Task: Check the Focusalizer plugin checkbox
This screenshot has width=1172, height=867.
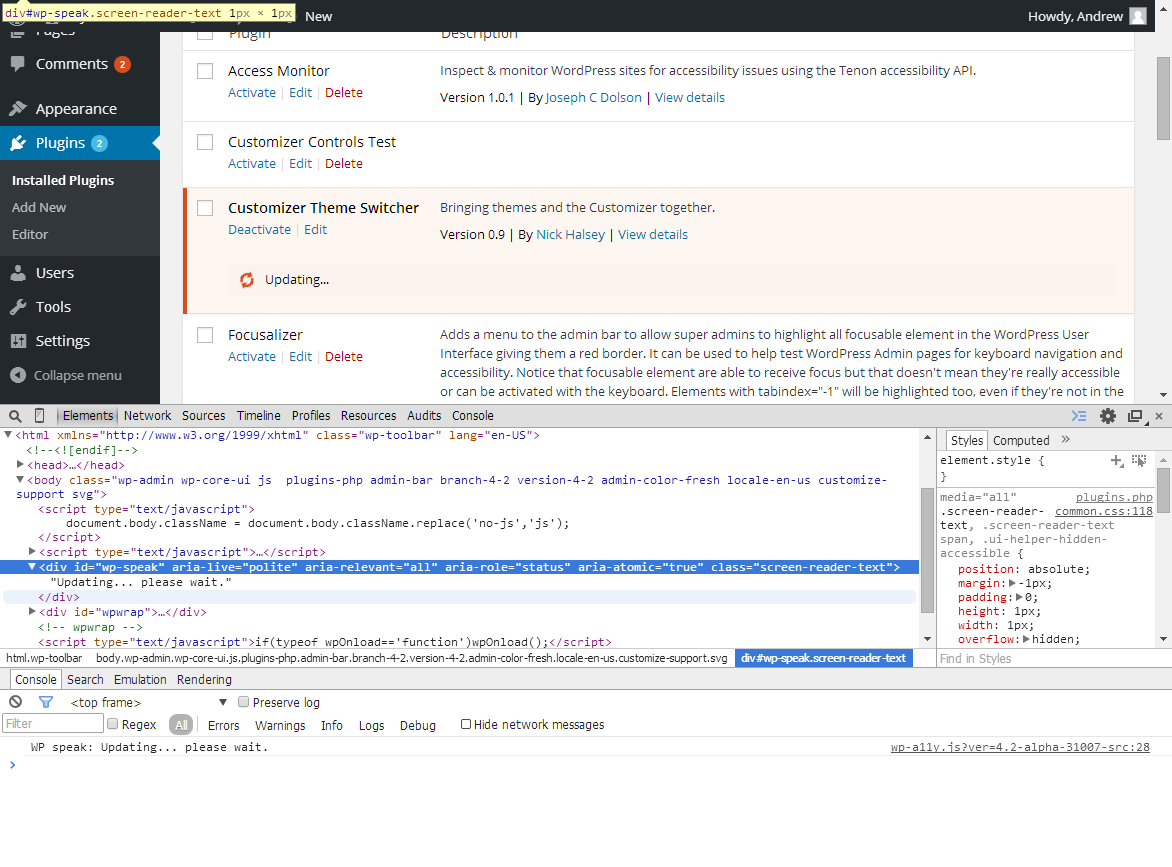Action: coord(205,335)
